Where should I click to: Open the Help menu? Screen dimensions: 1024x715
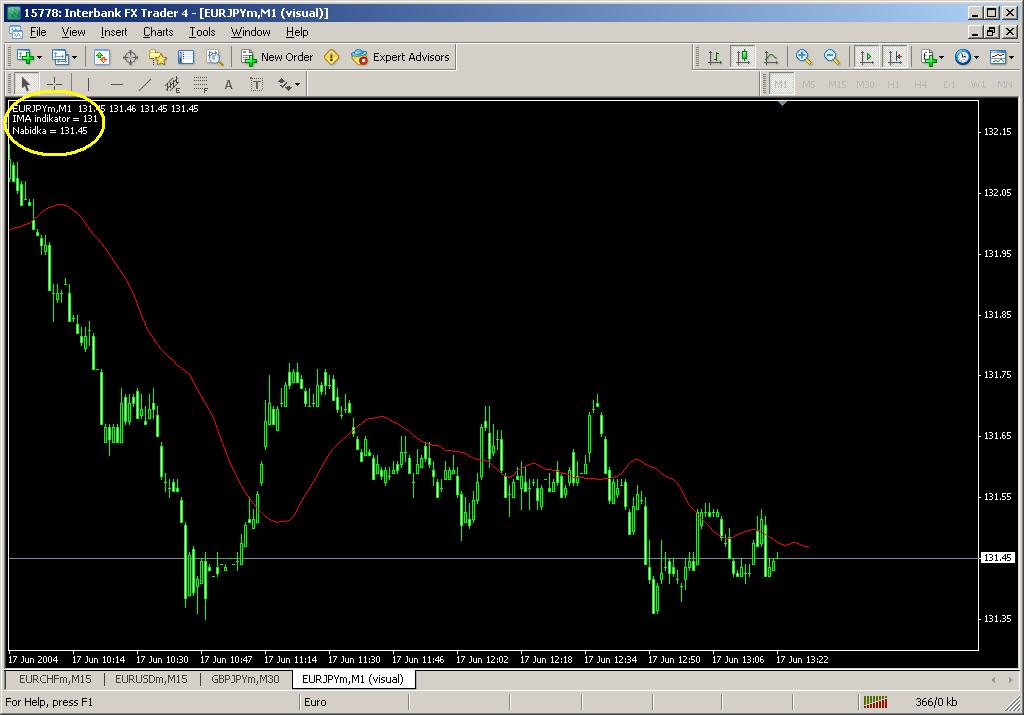296,32
